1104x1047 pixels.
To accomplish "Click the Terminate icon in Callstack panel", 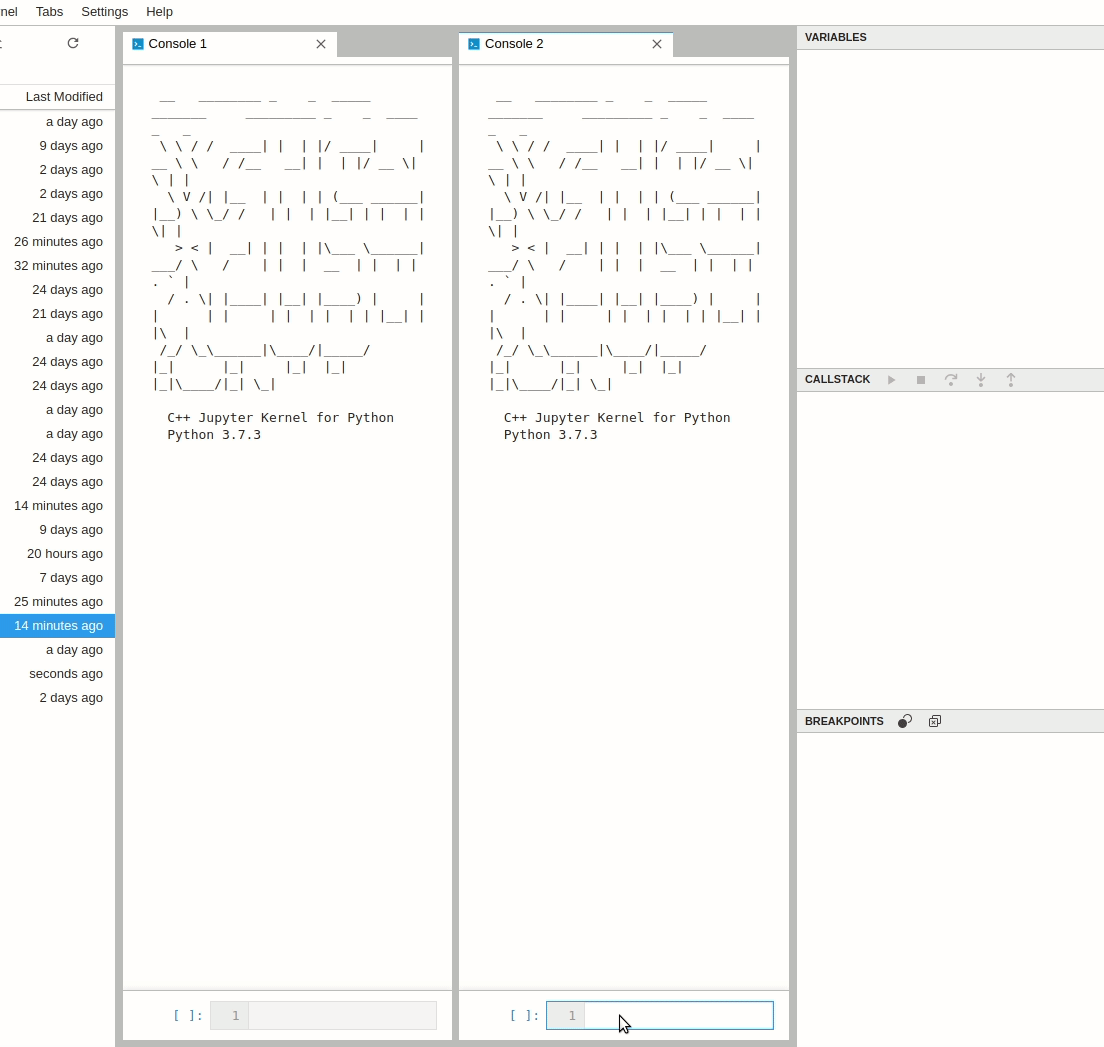I will [x=921, y=380].
